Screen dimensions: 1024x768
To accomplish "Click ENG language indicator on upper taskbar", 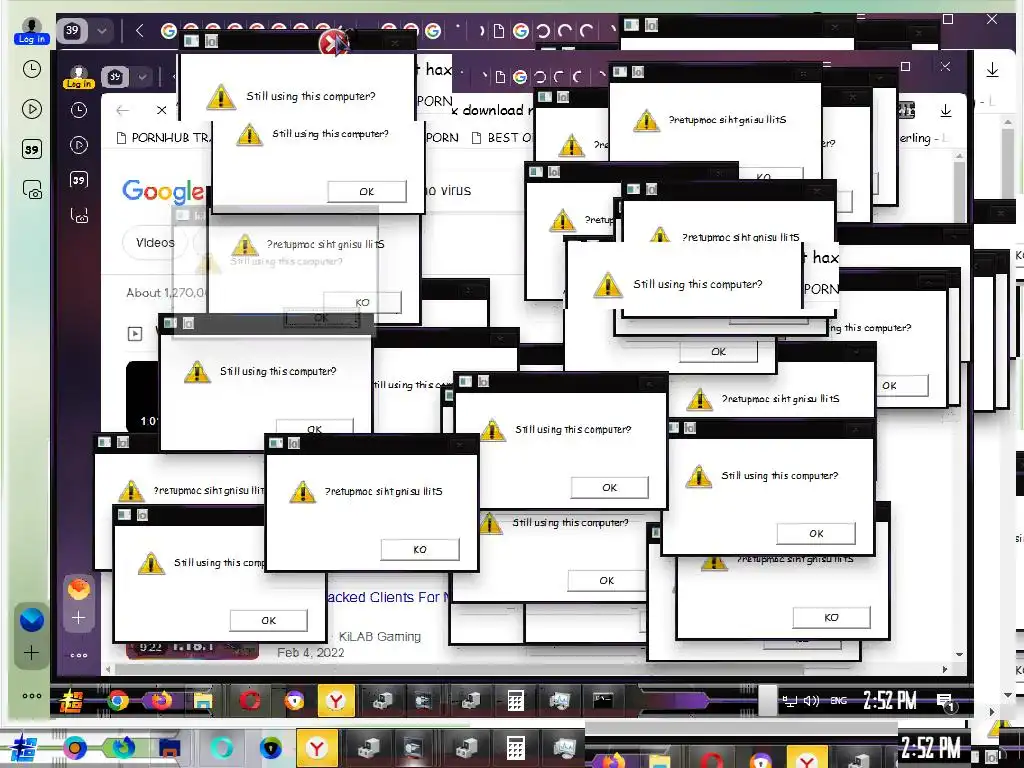I will (839, 701).
